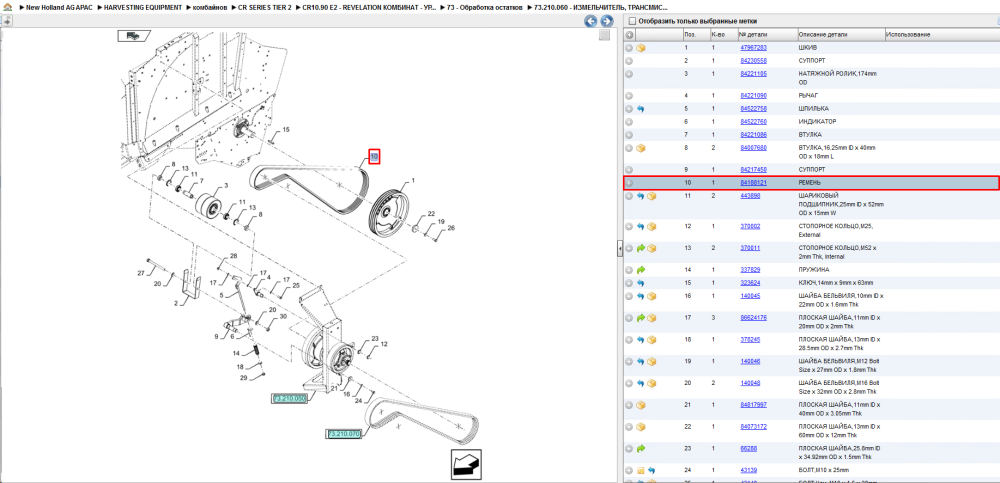Viewport: 1000px width, 483px height.
Task: Click package icon in row 47967283
Action: [641, 48]
